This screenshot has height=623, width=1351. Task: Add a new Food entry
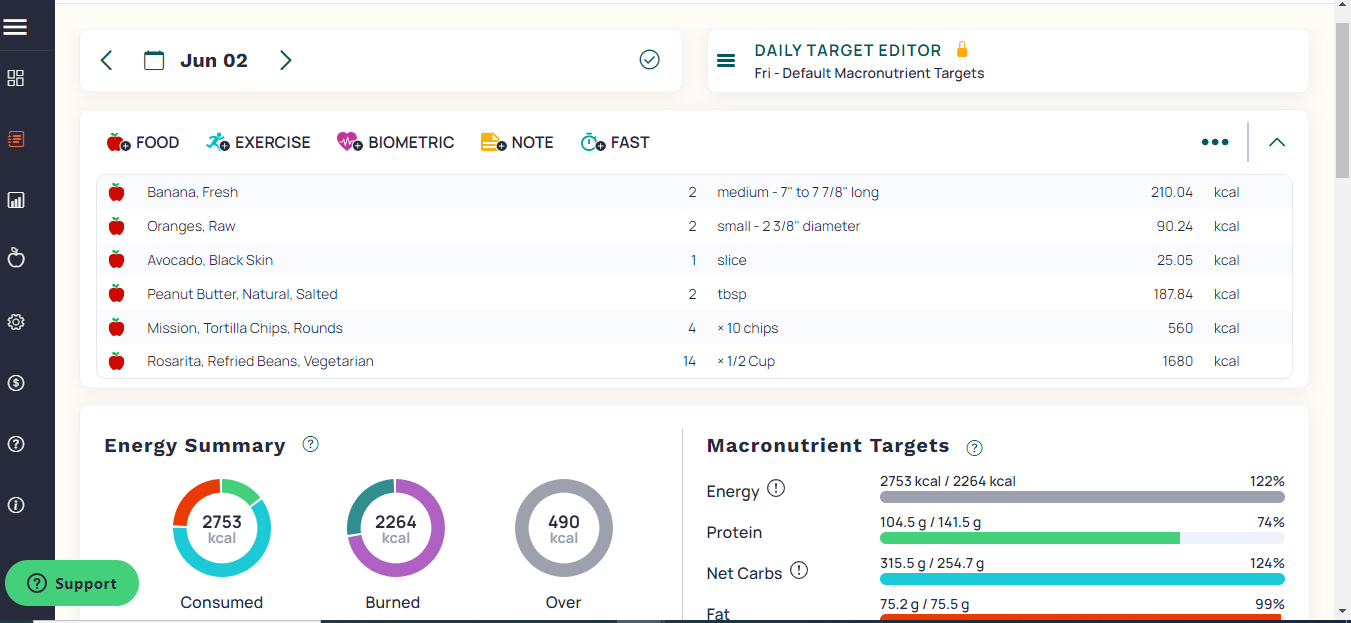click(143, 142)
